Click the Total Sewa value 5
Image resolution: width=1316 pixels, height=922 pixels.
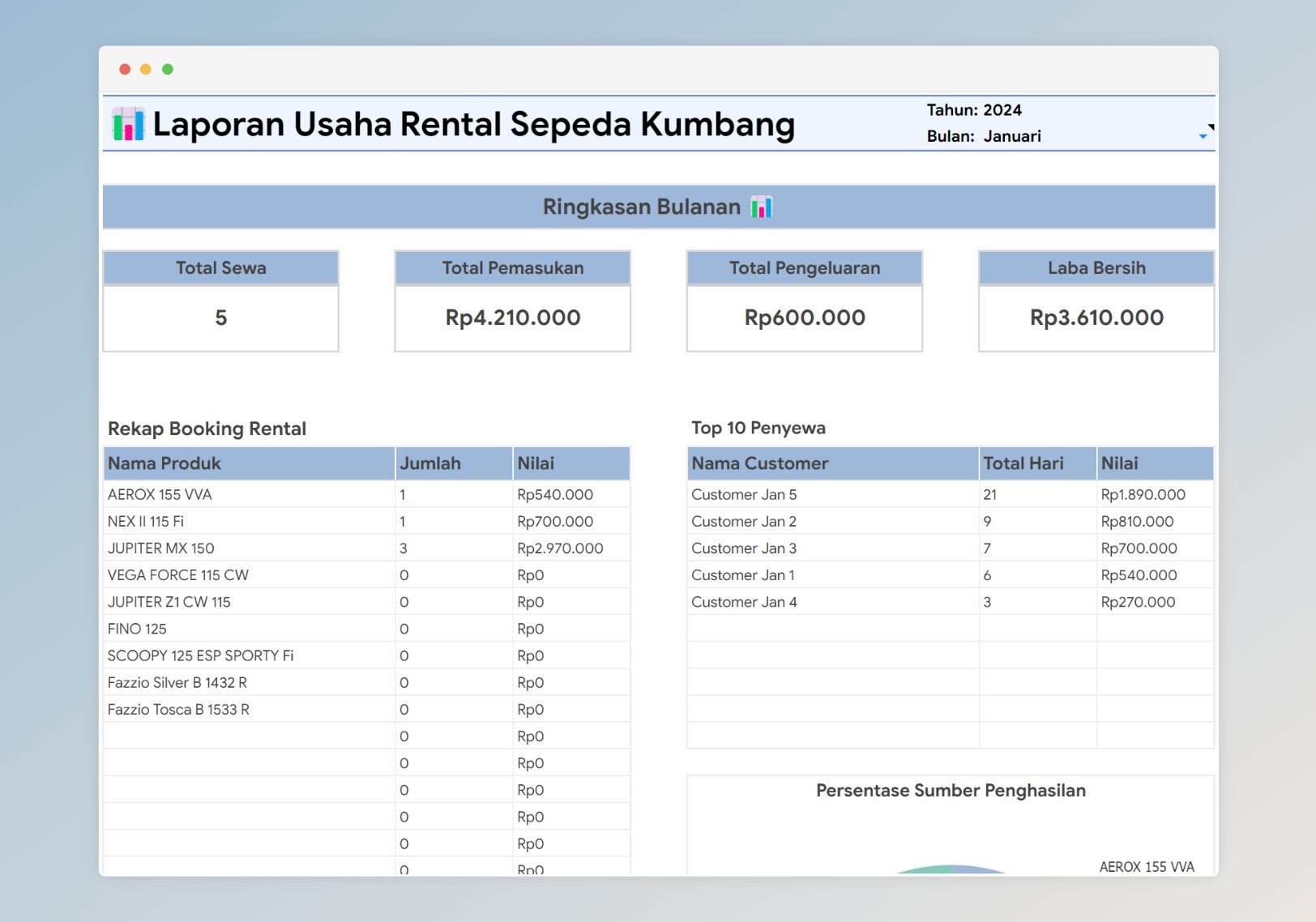click(220, 318)
